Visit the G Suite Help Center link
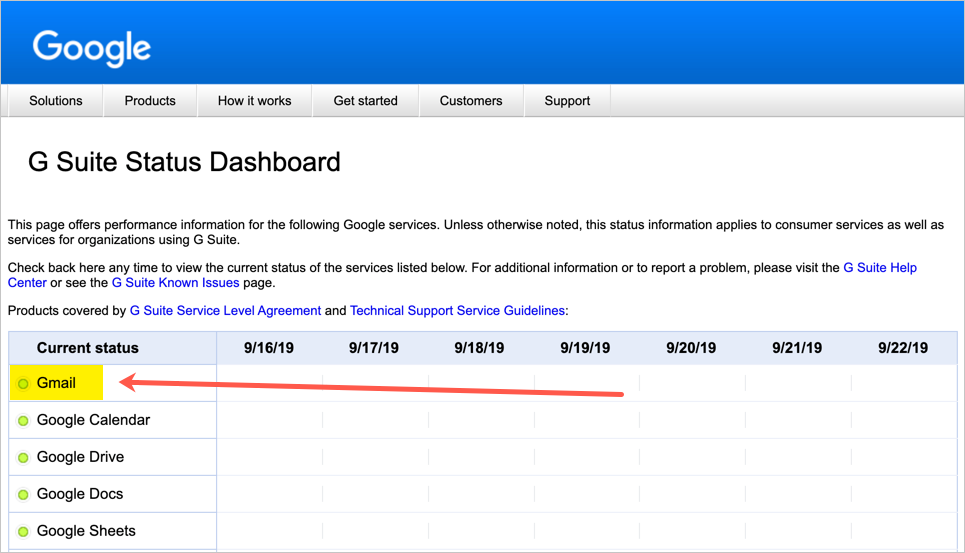 point(880,268)
